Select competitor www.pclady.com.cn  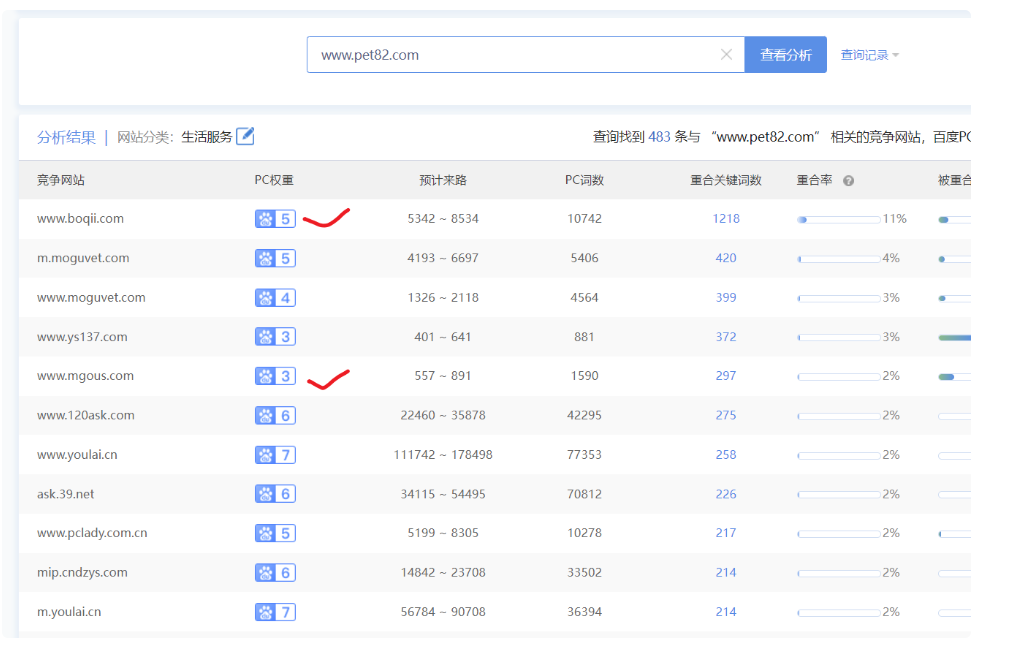click(x=92, y=533)
